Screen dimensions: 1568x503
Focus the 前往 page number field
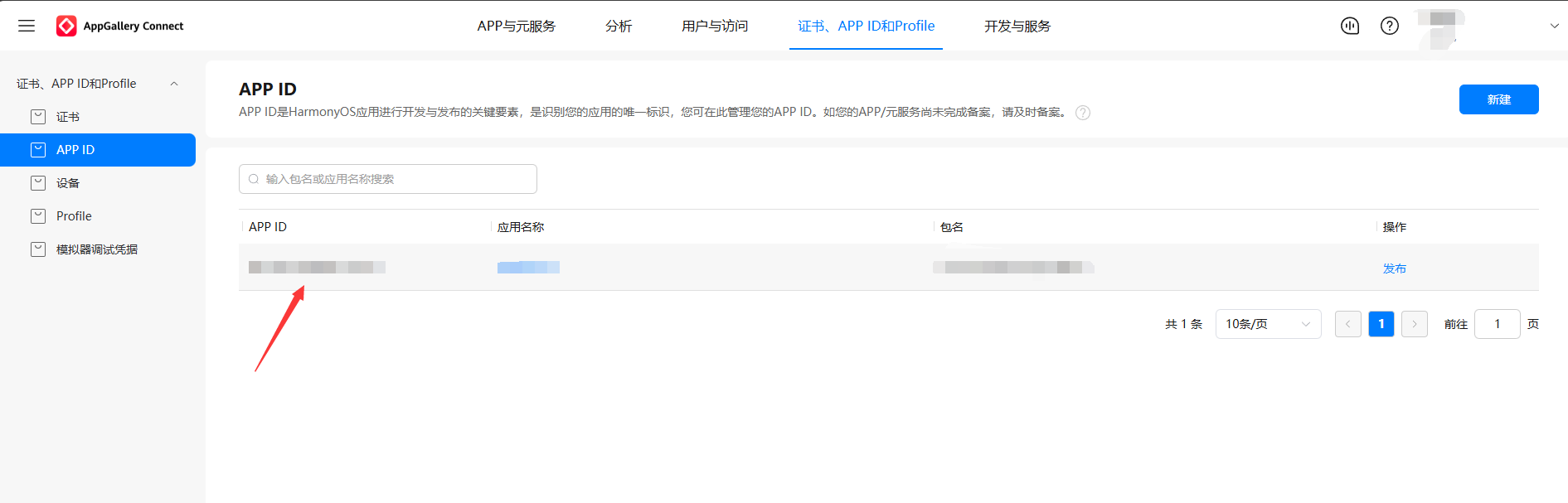point(1498,324)
